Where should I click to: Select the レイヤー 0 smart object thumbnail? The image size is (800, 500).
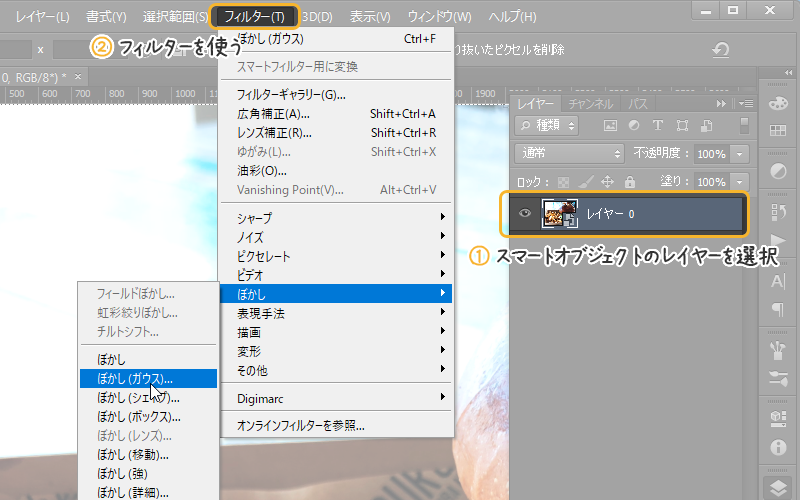click(x=560, y=213)
